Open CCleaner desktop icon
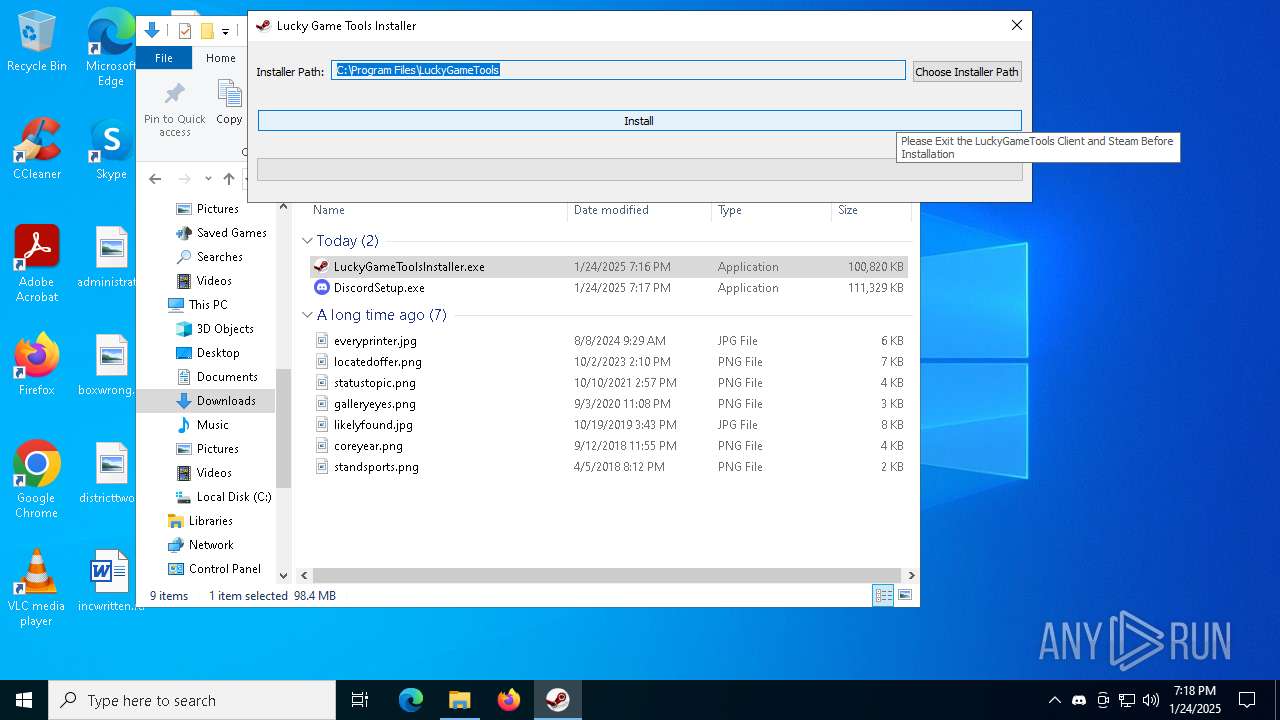 37,150
